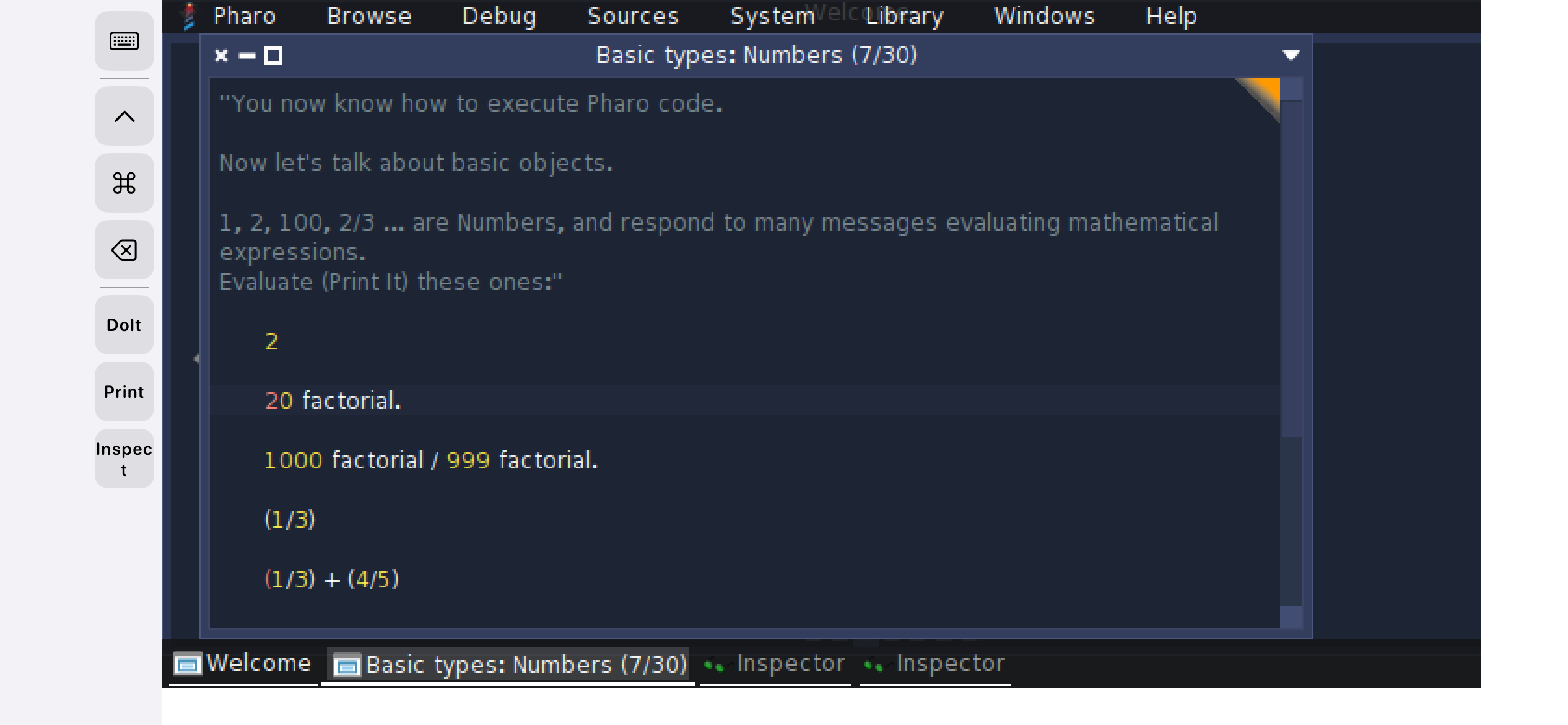Image resolution: width=1568 pixels, height=725 pixels.
Task: Tap the backspace delete icon
Action: pyautogui.click(x=124, y=250)
